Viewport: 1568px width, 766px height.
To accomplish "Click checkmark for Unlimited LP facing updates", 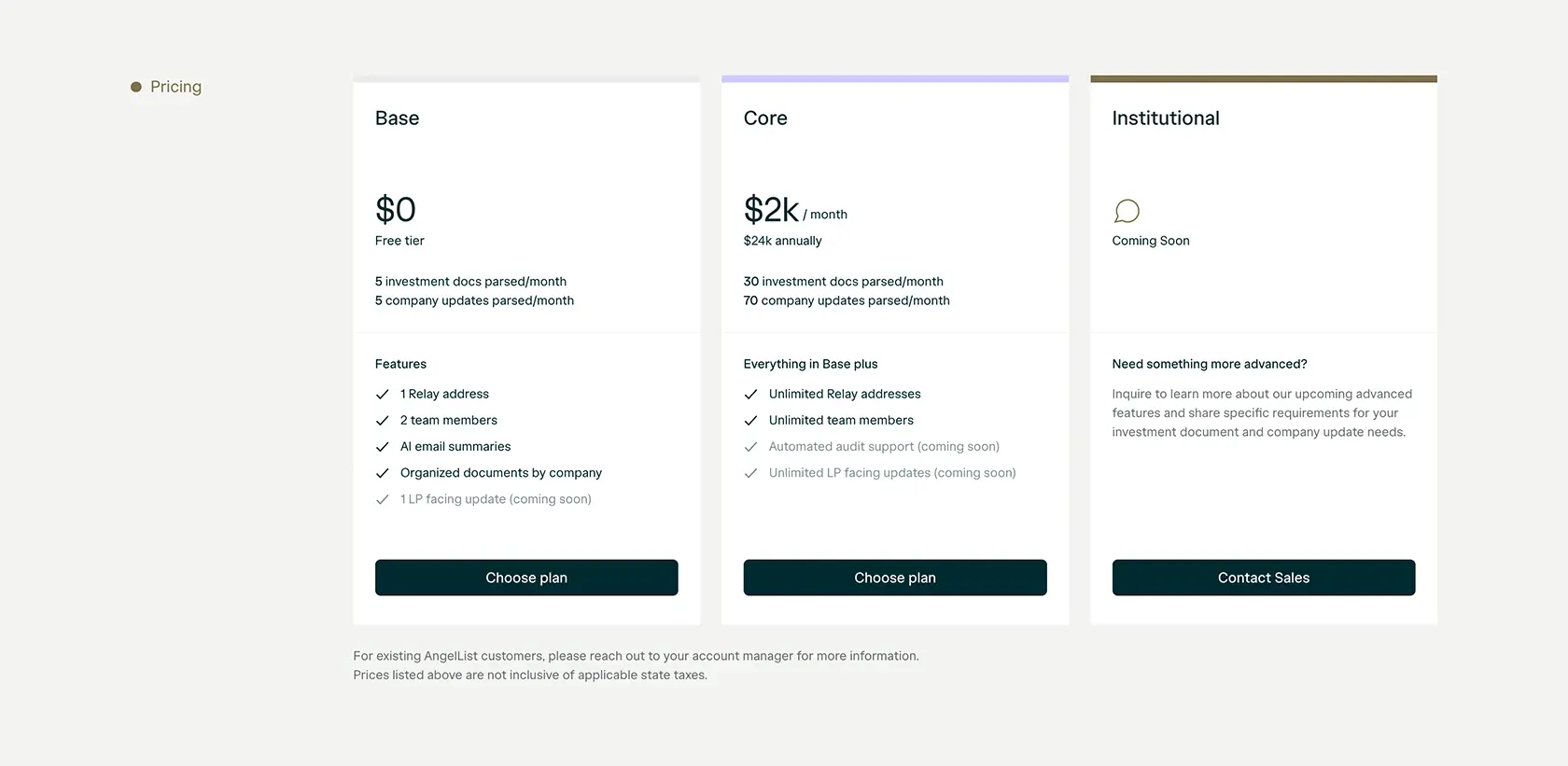I will point(750,473).
